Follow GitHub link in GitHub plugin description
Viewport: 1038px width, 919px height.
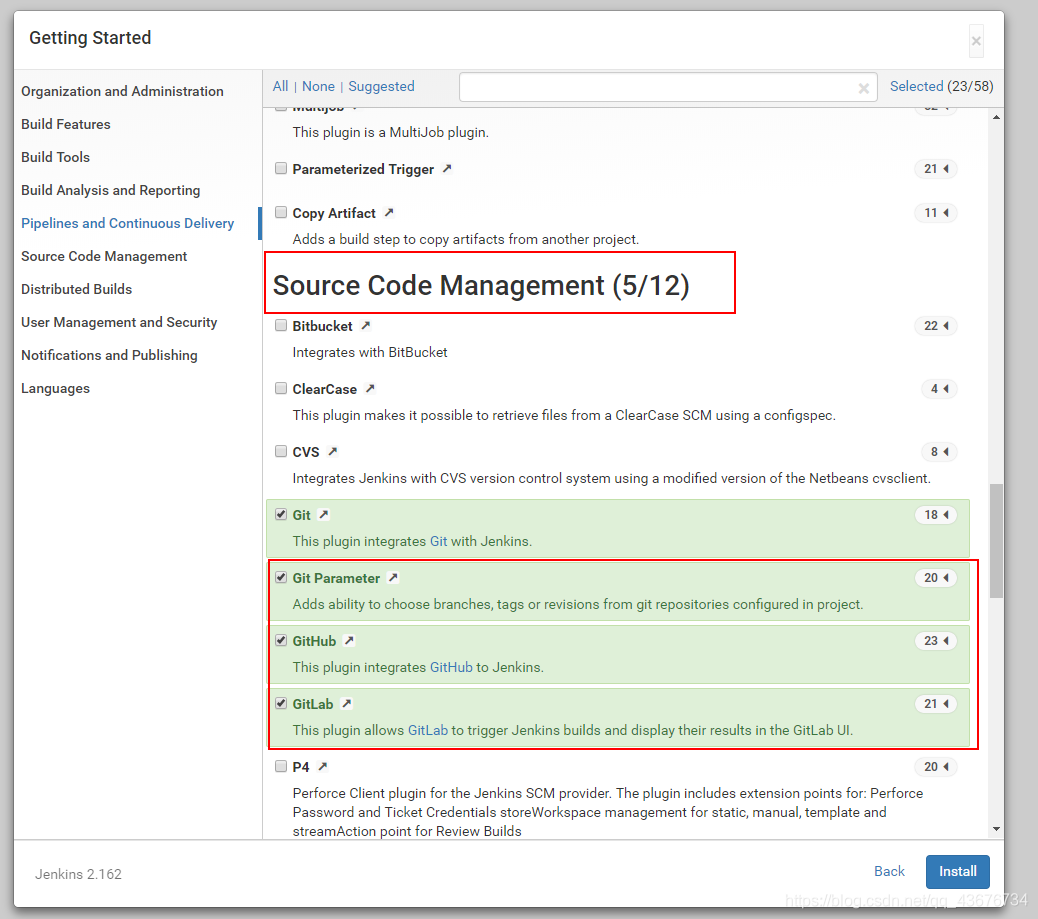(451, 667)
